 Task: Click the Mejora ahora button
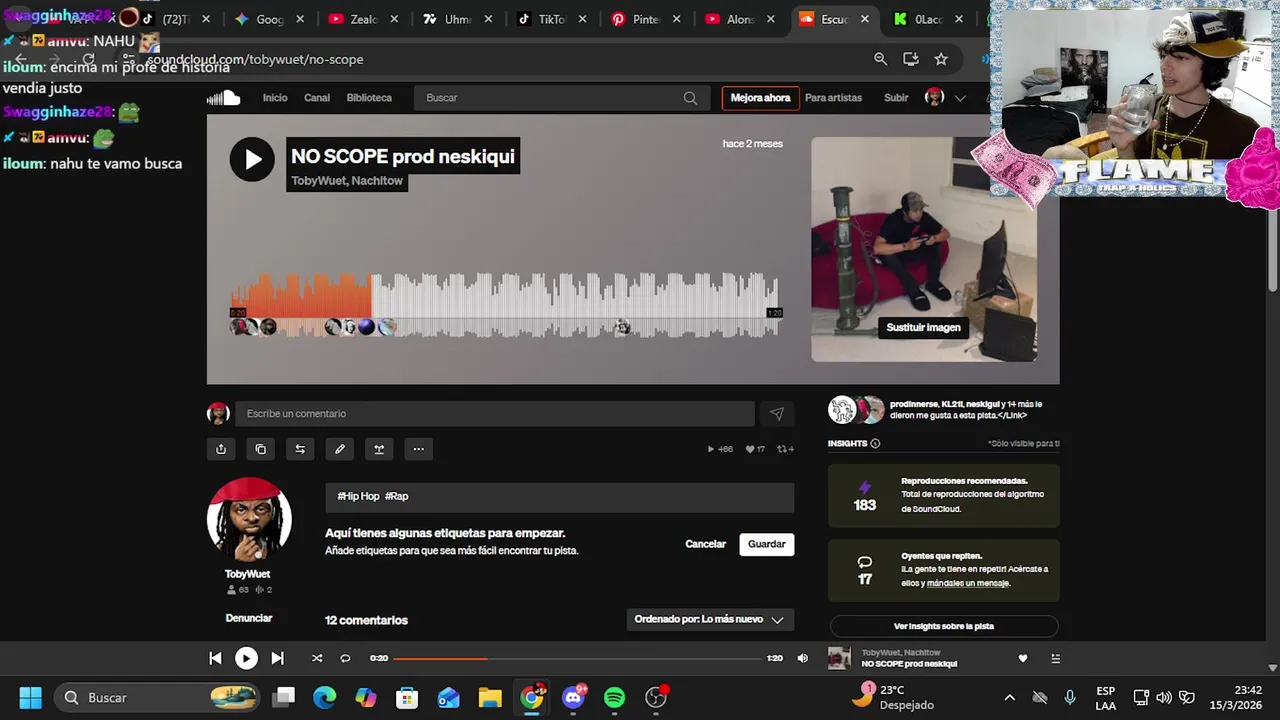(x=760, y=98)
